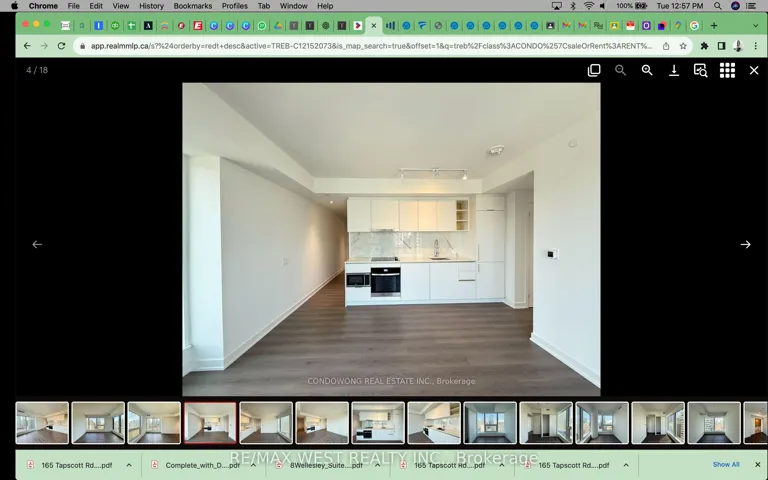The width and height of the screenshot is (768, 480).
Task: Go to the next photo with right arrow
Action: pos(745,244)
